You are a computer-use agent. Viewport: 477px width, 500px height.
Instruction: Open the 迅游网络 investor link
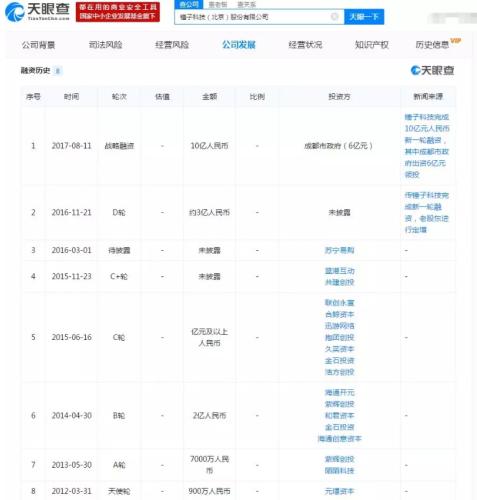coord(339,326)
